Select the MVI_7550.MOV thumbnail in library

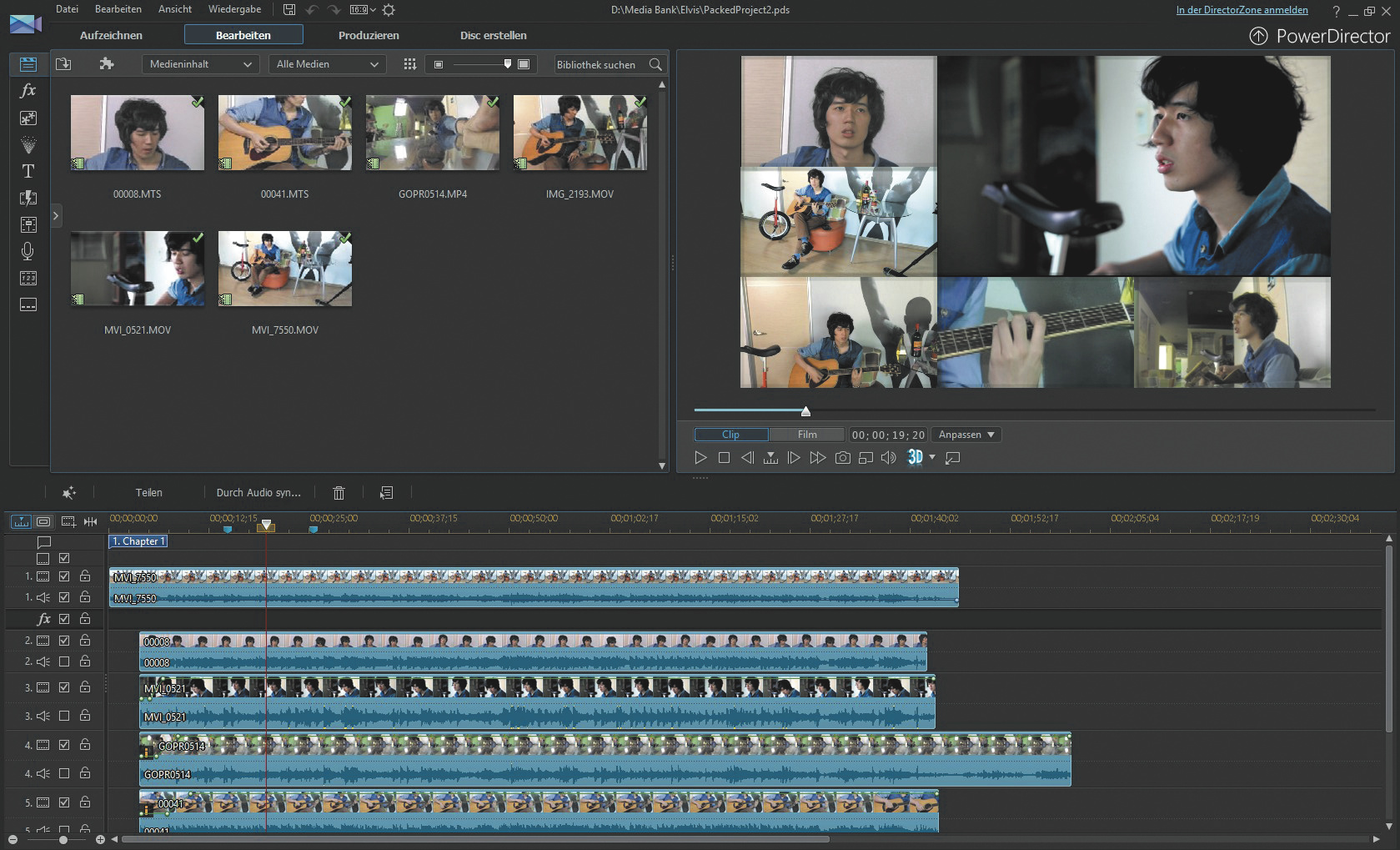pyautogui.click(x=285, y=269)
